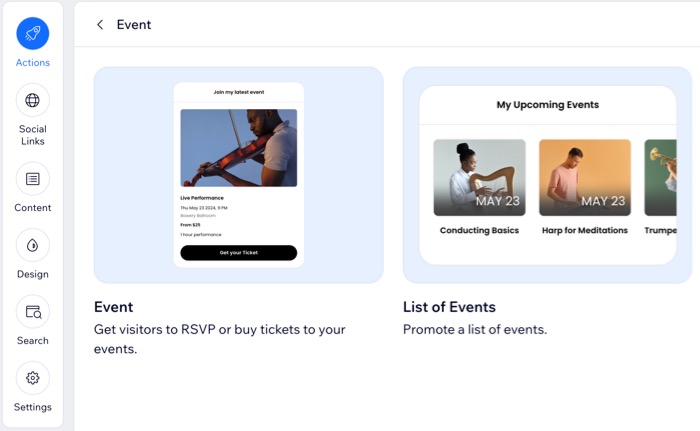Viewport: 700px width, 431px height.
Task: Click the My Upcoming Events heading
Action: [548, 105]
